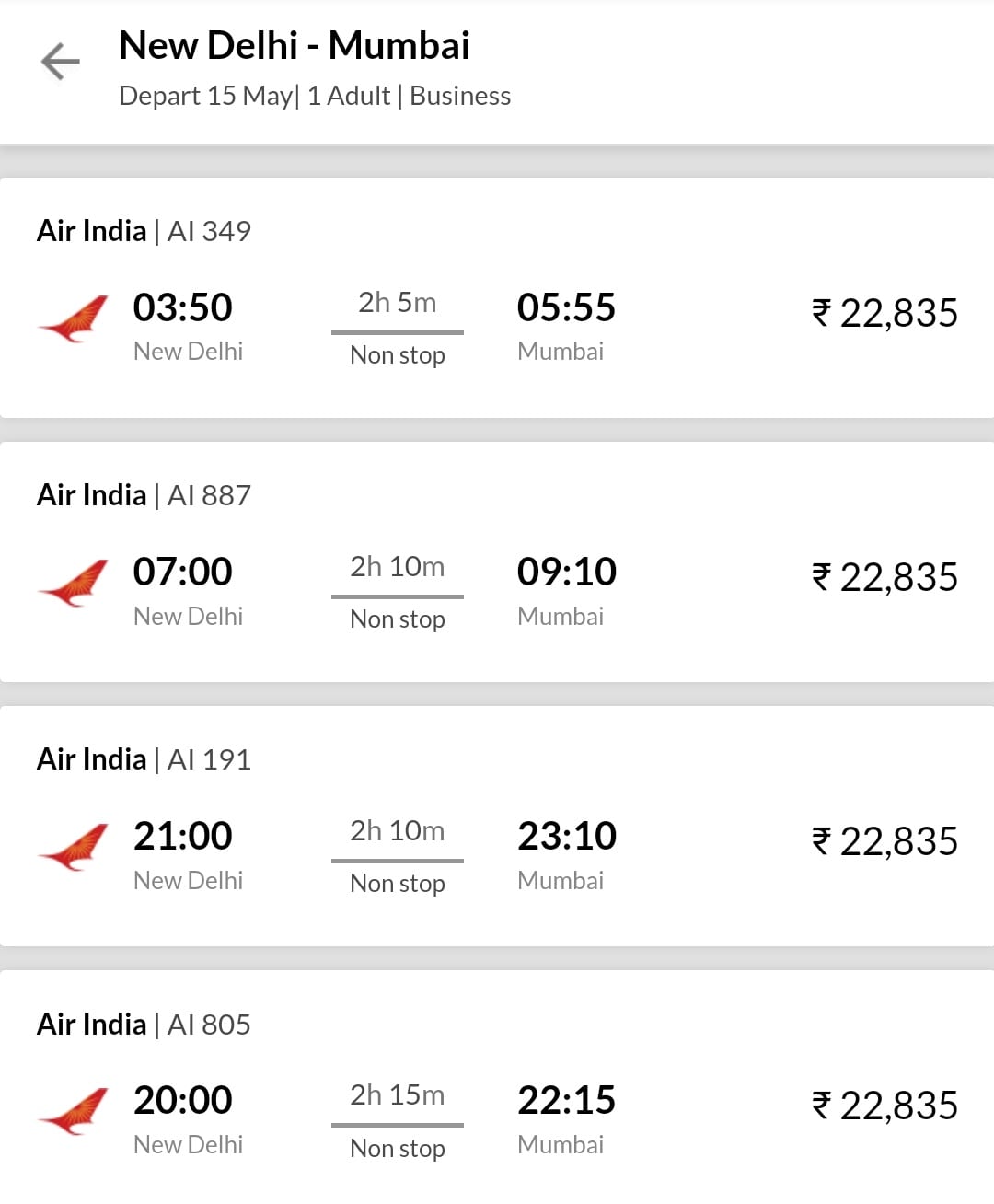The height and width of the screenshot is (1204, 994).
Task: Tap the back arrow icon
Action: (x=61, y=62)
